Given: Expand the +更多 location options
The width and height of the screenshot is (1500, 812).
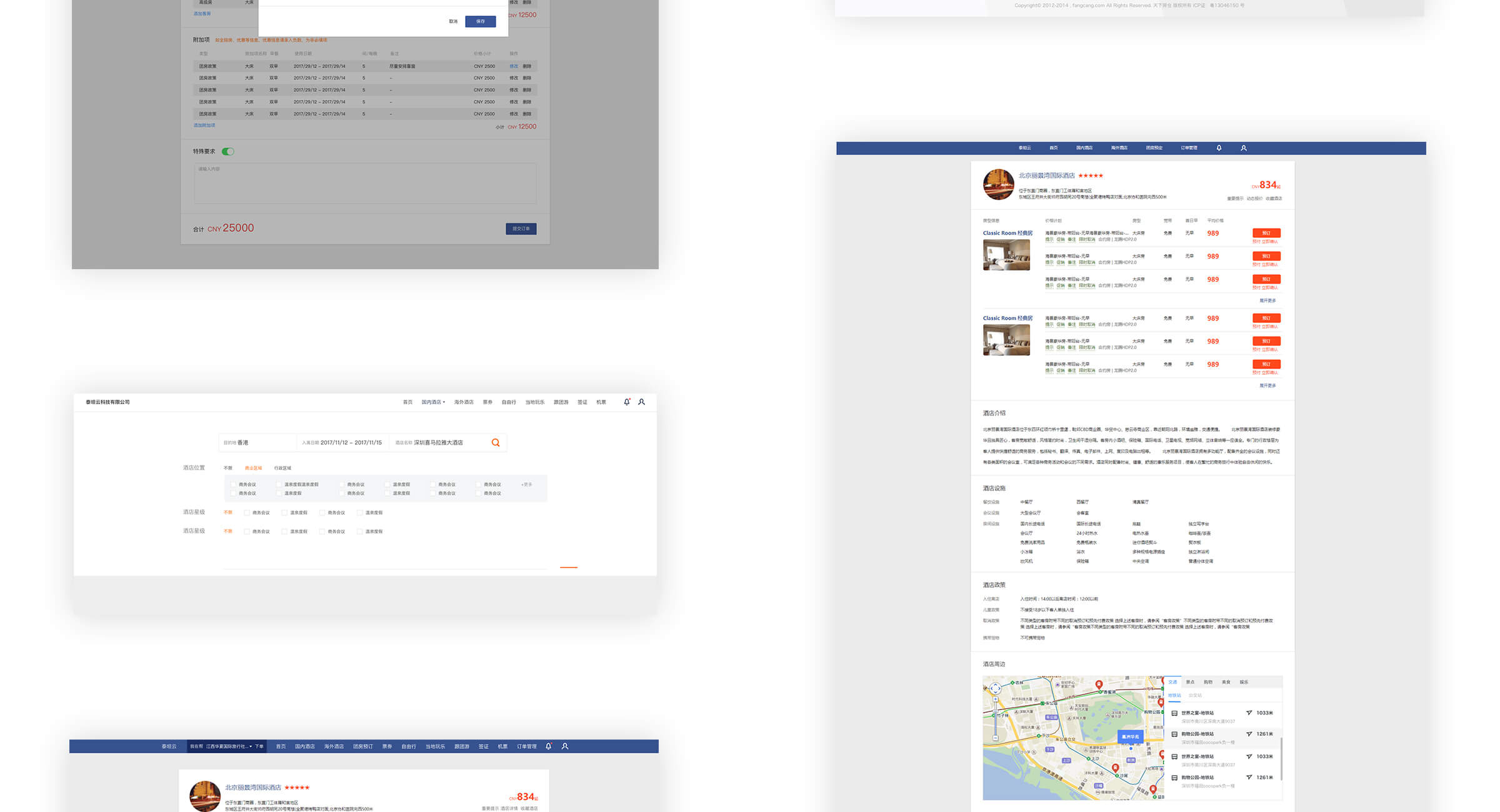Looking at the screenshot, I should click(x=526, y=484).
